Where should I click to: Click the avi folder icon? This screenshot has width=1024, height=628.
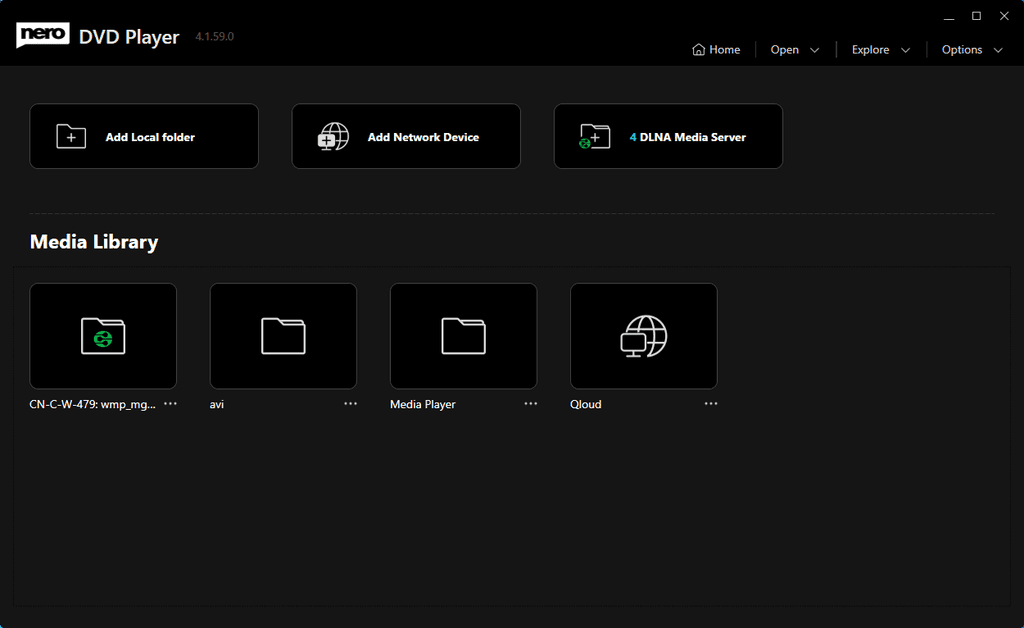pyautogui.click(x=282, y=336)
